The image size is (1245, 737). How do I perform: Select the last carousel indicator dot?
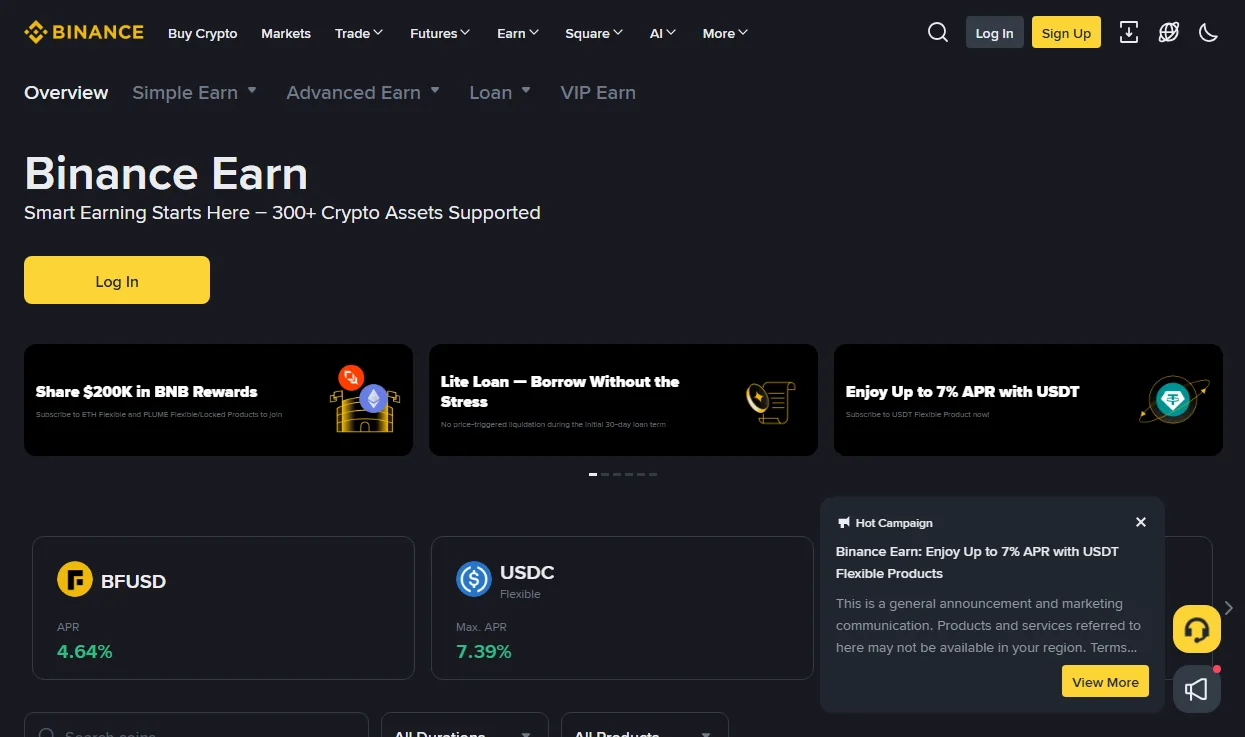pyautogui.click(x=653, y=474)
